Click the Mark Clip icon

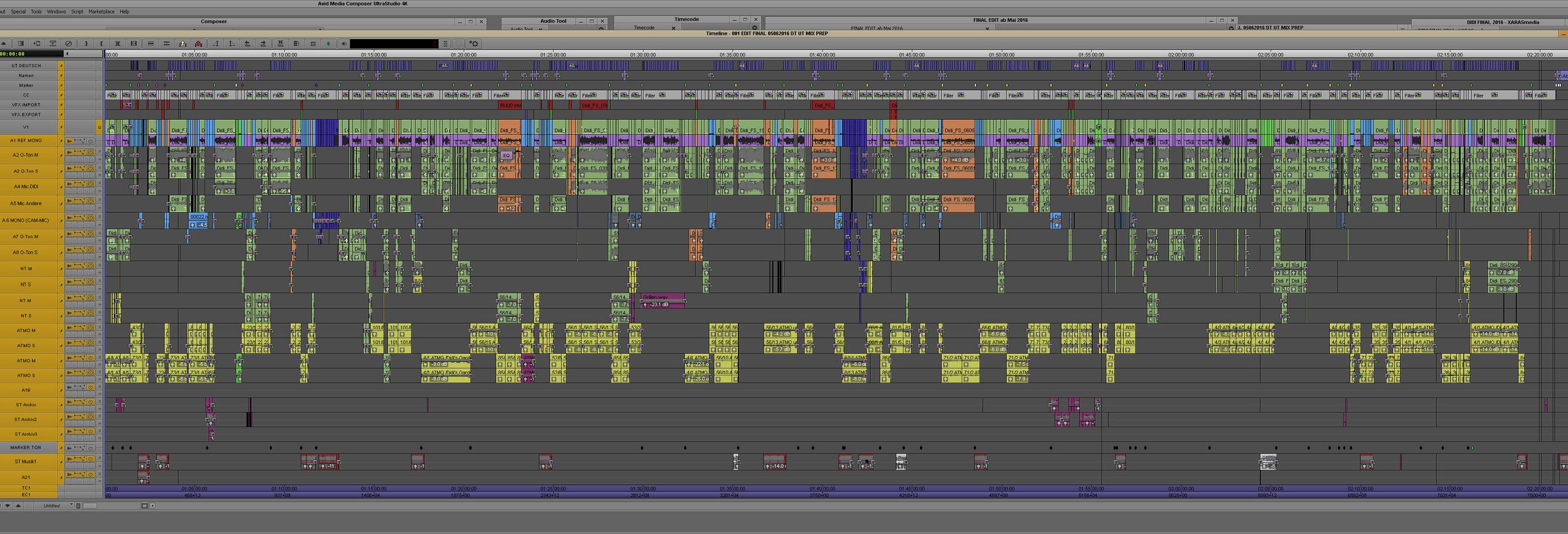point(118,44)
